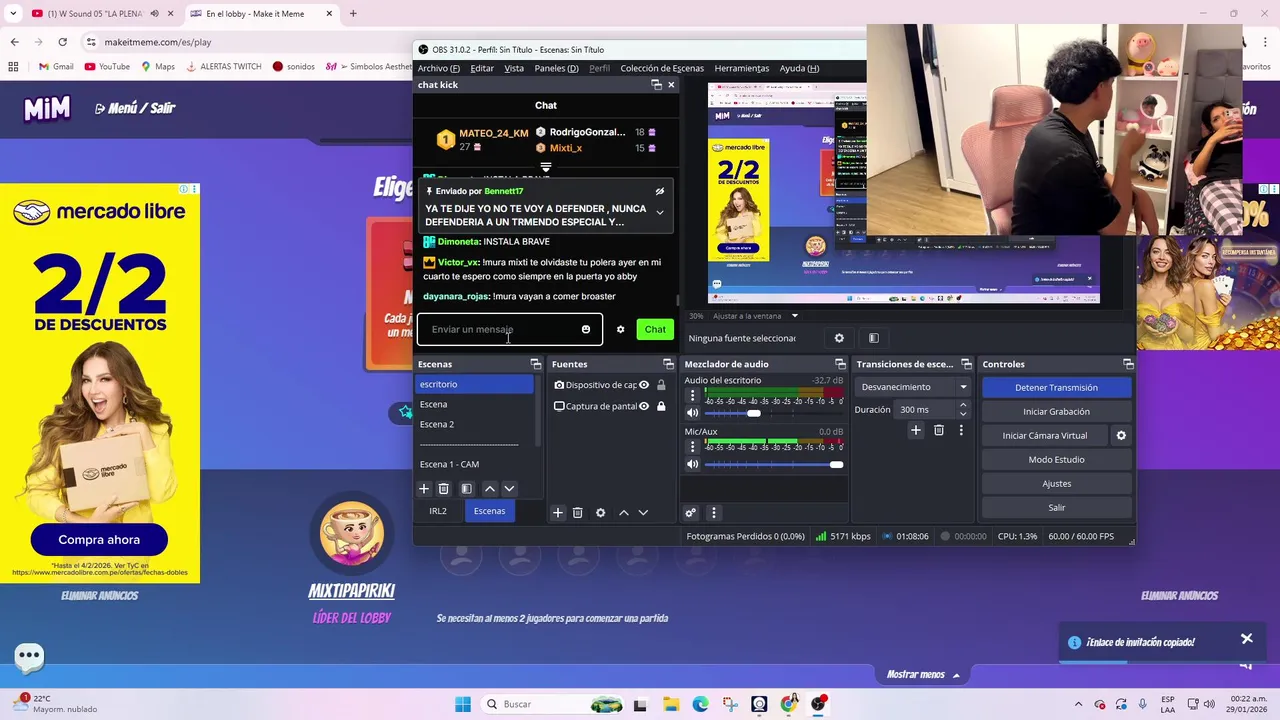This screenshot has height=720, width=1280.
Task: Open virtual camera settings gear
Action: [1121, 436]
